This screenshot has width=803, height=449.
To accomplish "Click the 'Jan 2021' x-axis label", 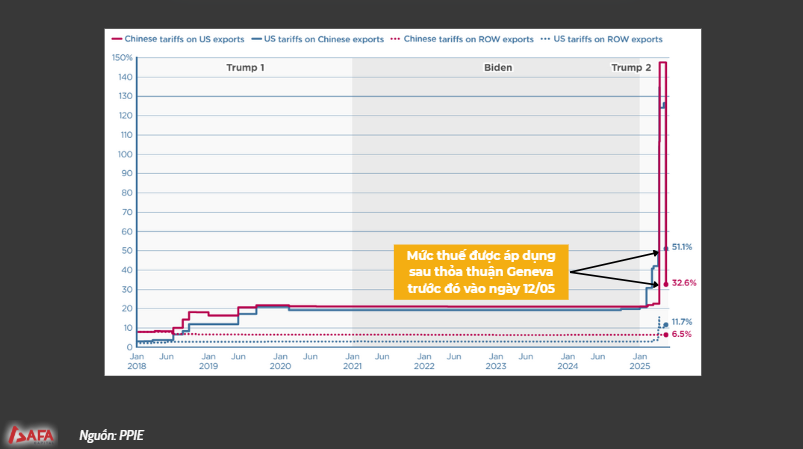I will [352, 361].
